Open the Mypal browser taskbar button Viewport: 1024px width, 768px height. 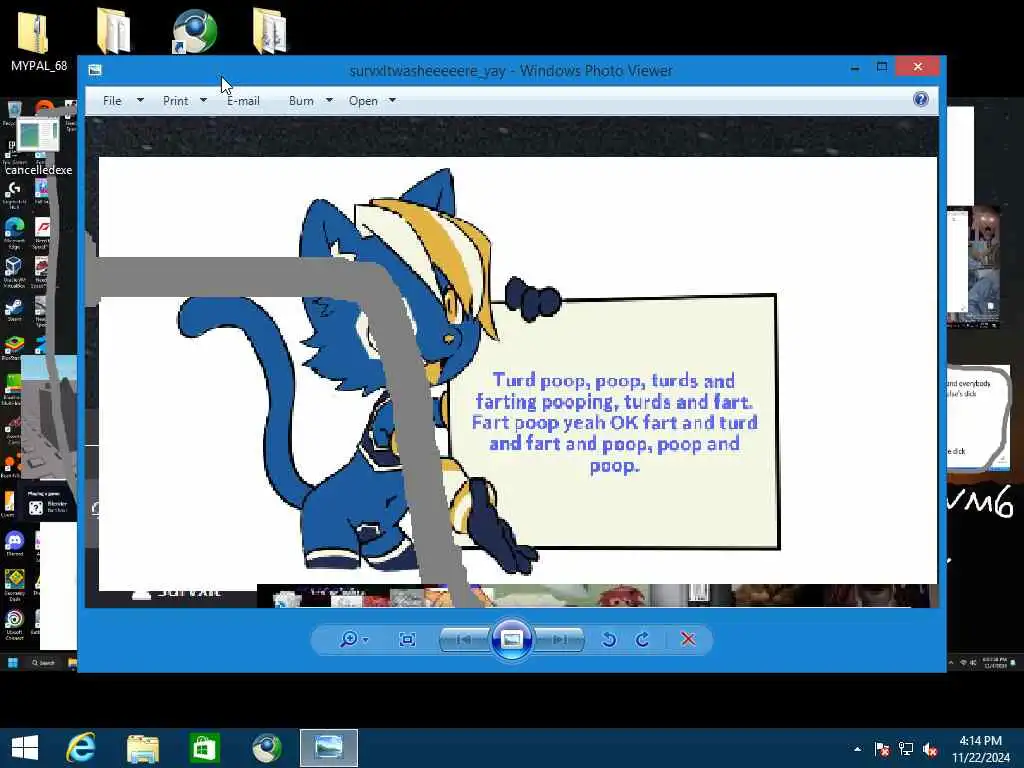click(x=266, y=748)
